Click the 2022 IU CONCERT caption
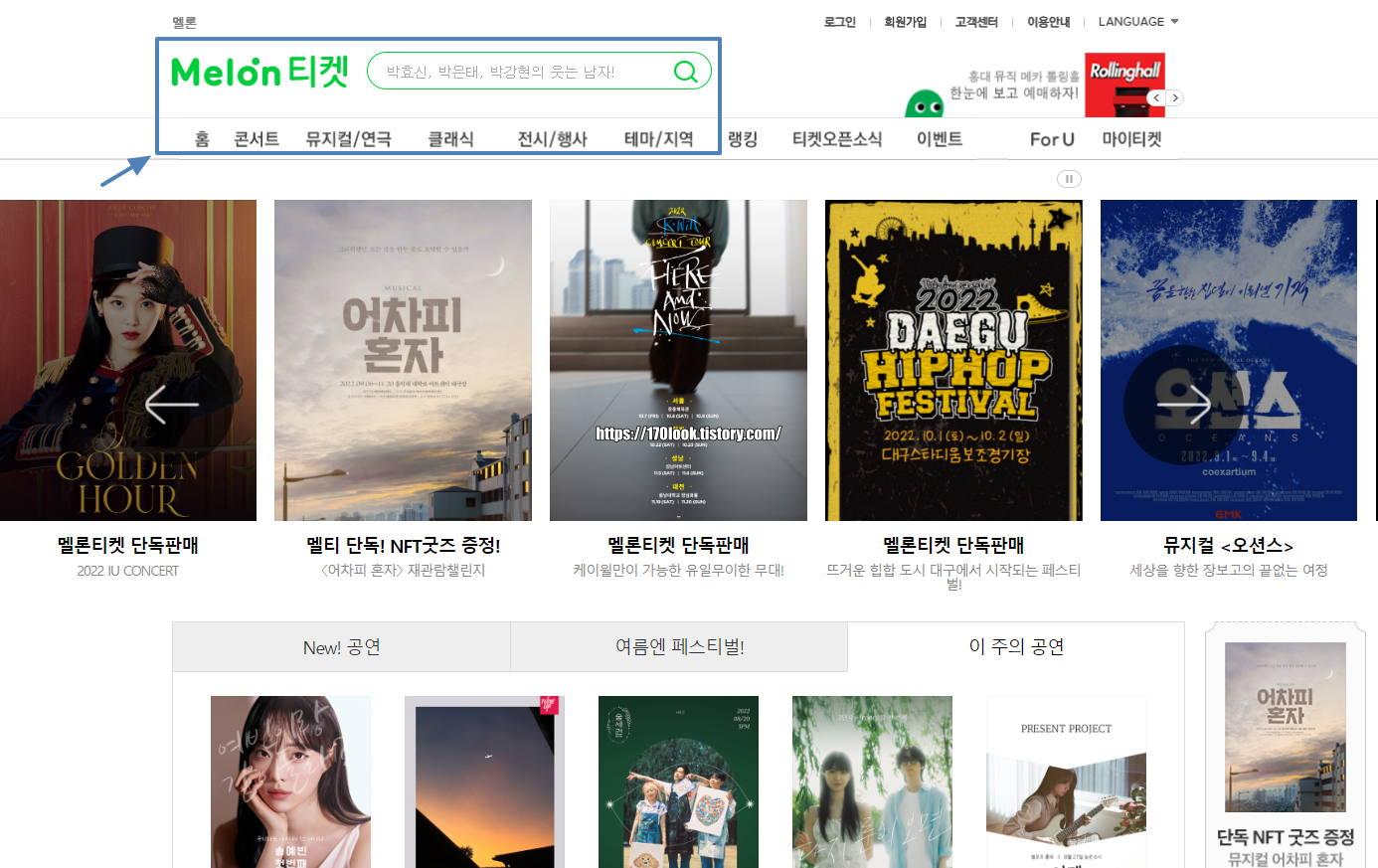 pyautogui.click(x=128, y=571)
